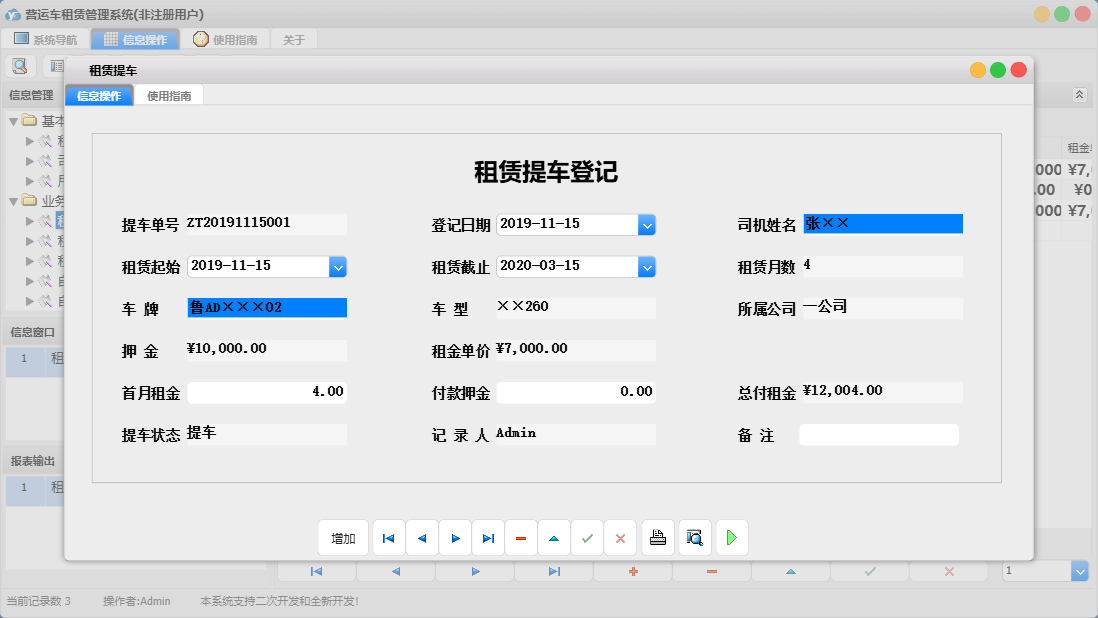The image size is (1098, 618).
Task: Open the 登记日期 date dropdown
Action: 648,224
